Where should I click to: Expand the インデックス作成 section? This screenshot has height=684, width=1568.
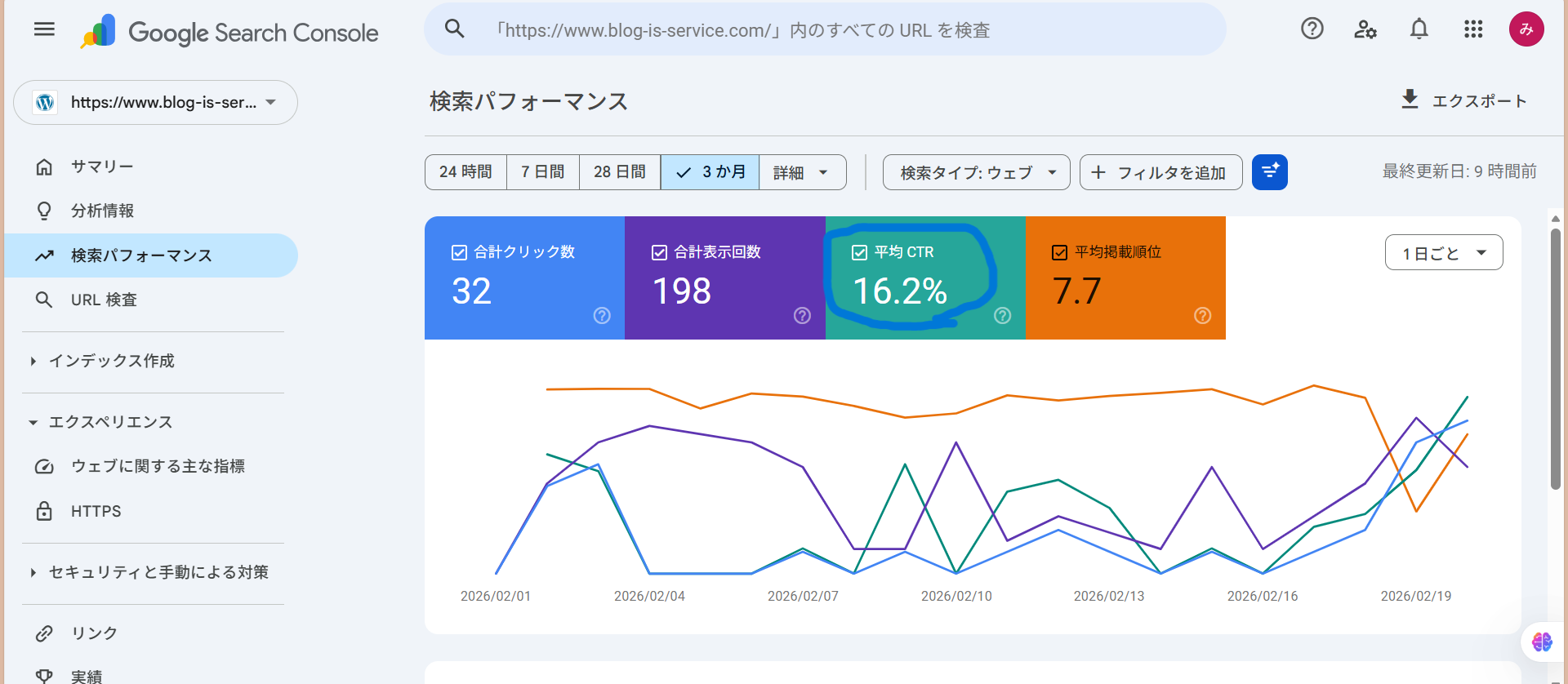click(x=111, y=361)
